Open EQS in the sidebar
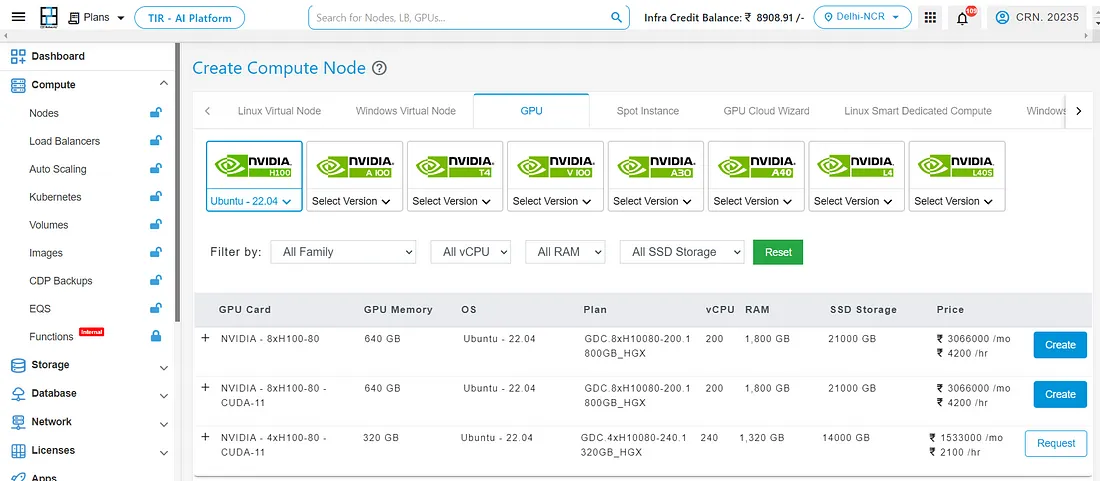The image size is (1100, 481). coord(40,309)
